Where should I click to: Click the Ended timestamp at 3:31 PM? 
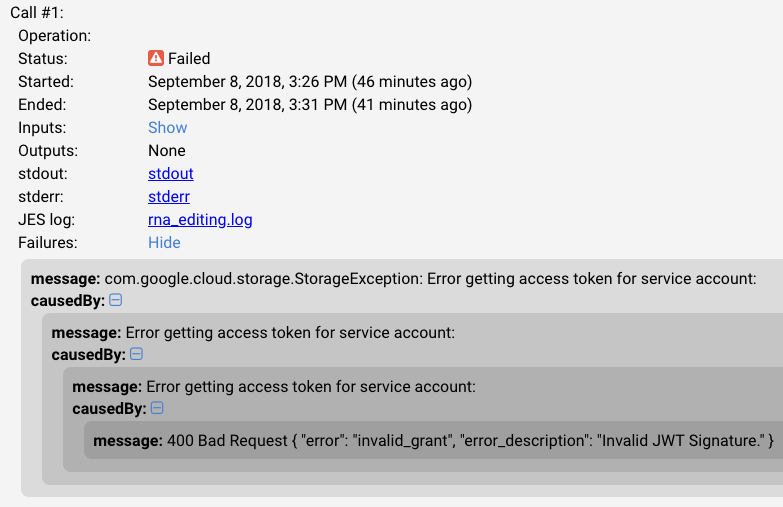click(x=309, y=104)
